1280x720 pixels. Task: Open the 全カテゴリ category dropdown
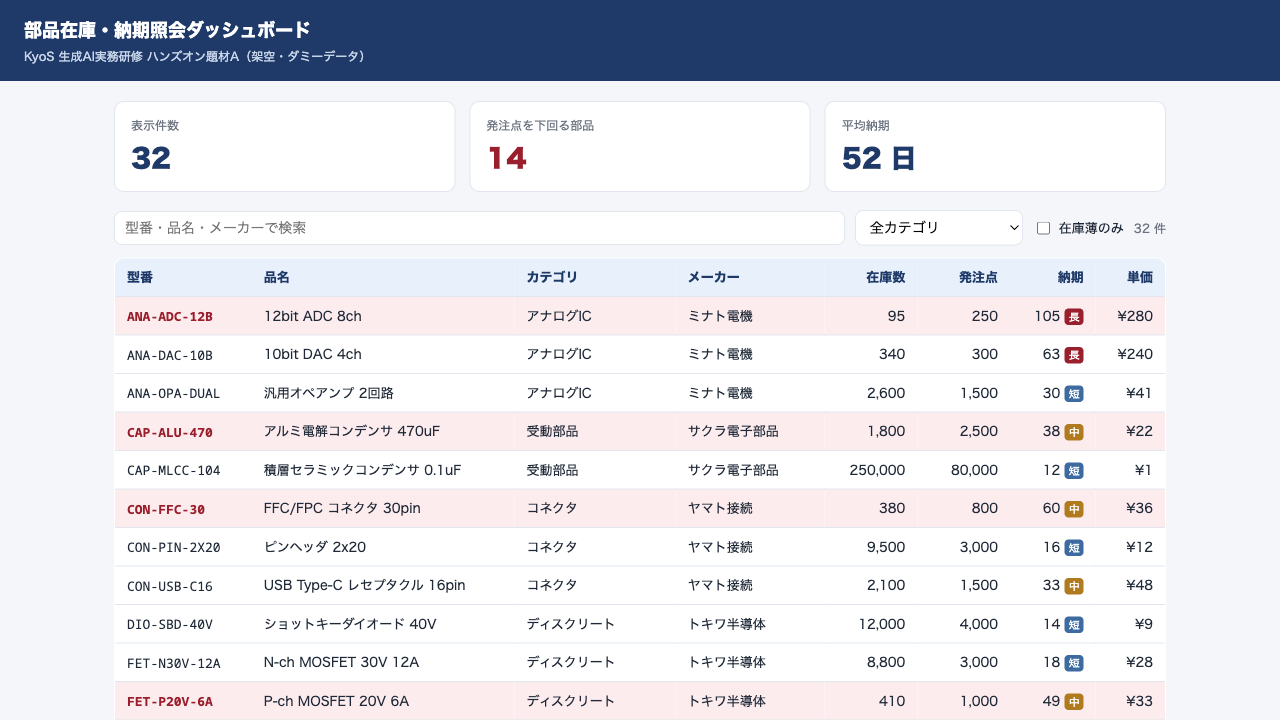(x=939, y=228)
